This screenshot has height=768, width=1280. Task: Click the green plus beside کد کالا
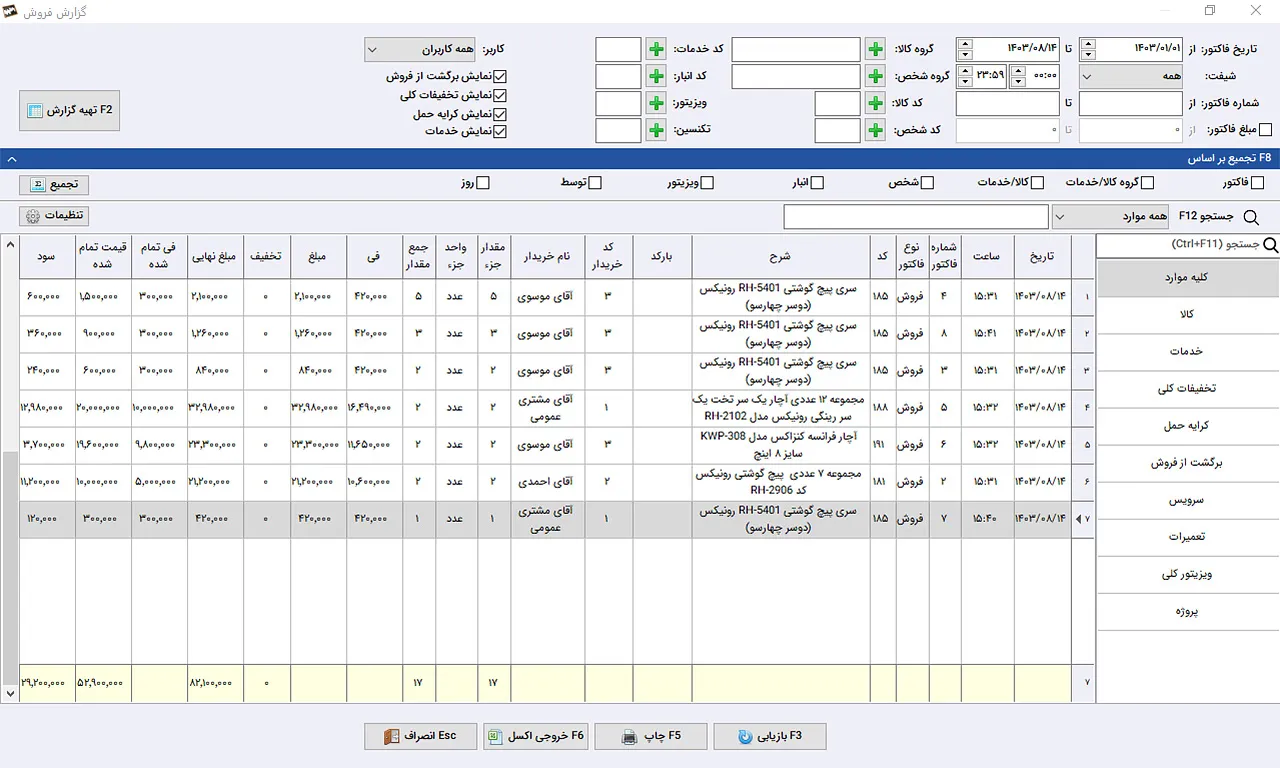point(875,103)
